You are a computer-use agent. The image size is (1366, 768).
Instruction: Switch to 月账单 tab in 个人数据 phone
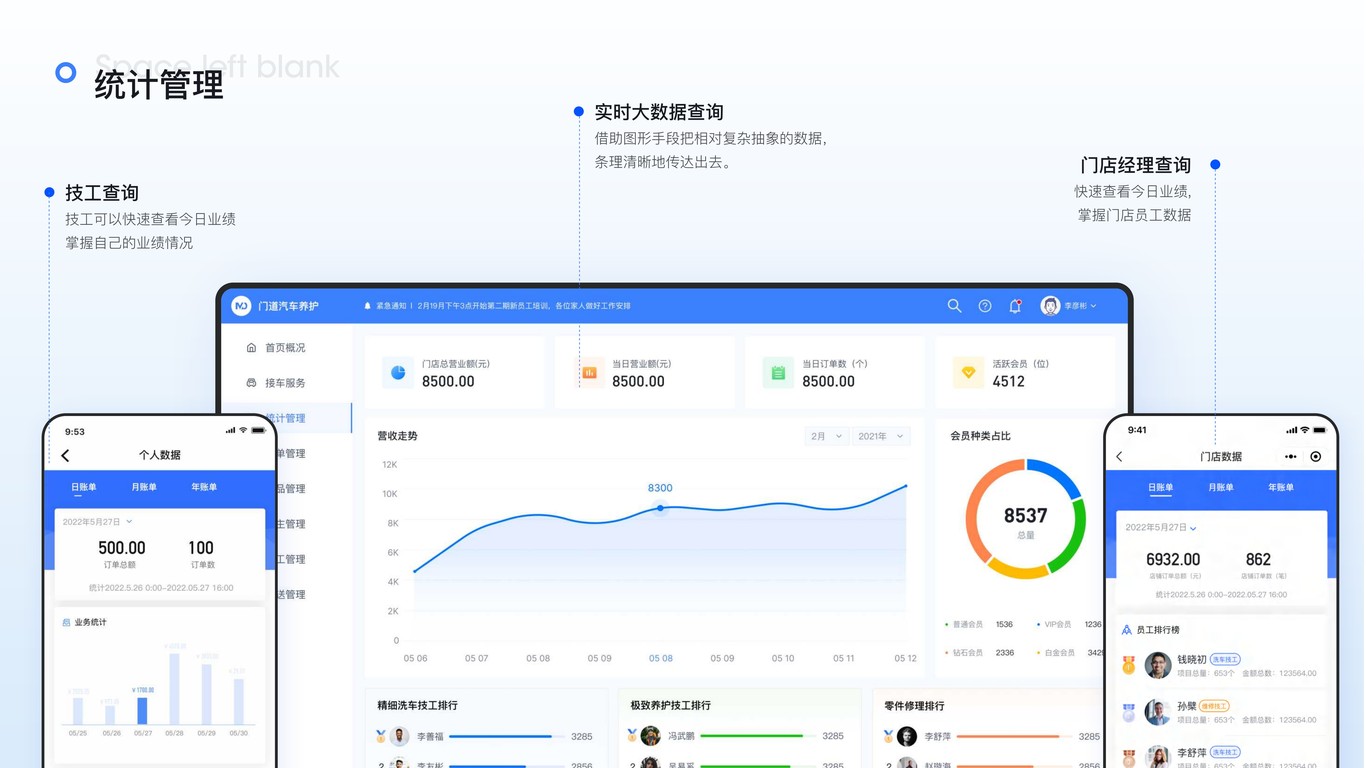[144, 488]
